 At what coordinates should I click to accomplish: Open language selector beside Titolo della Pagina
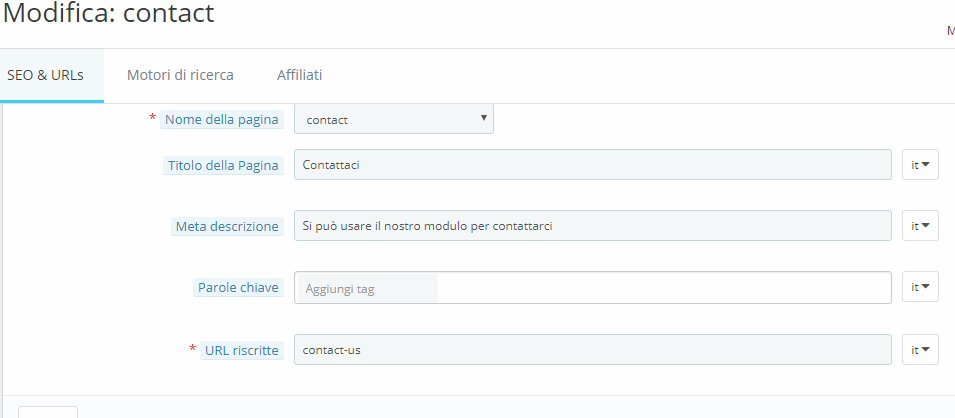pos(920,165)
